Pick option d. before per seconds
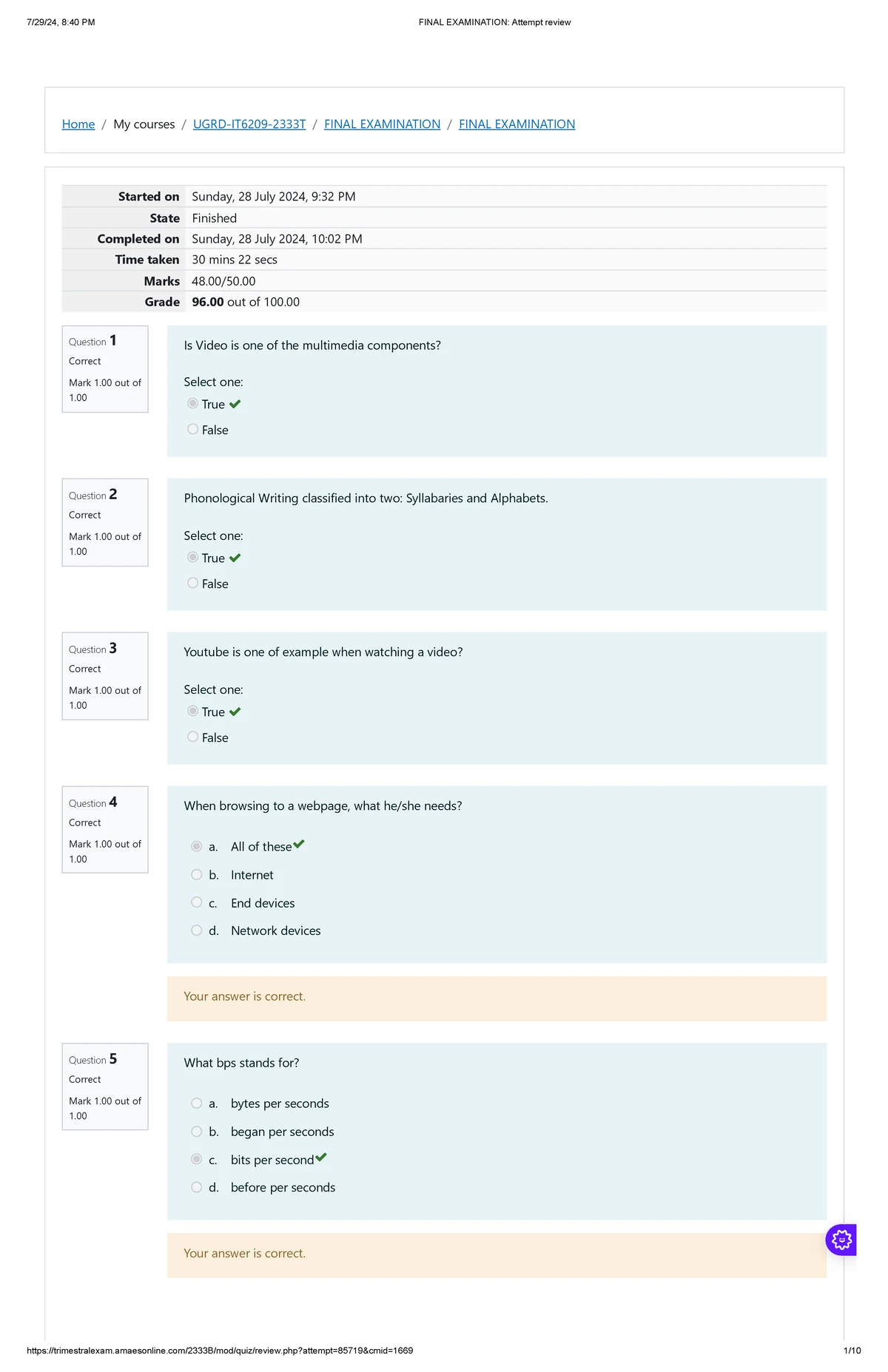Viewport: 888px width, 1372px height. click(197, 1187)
